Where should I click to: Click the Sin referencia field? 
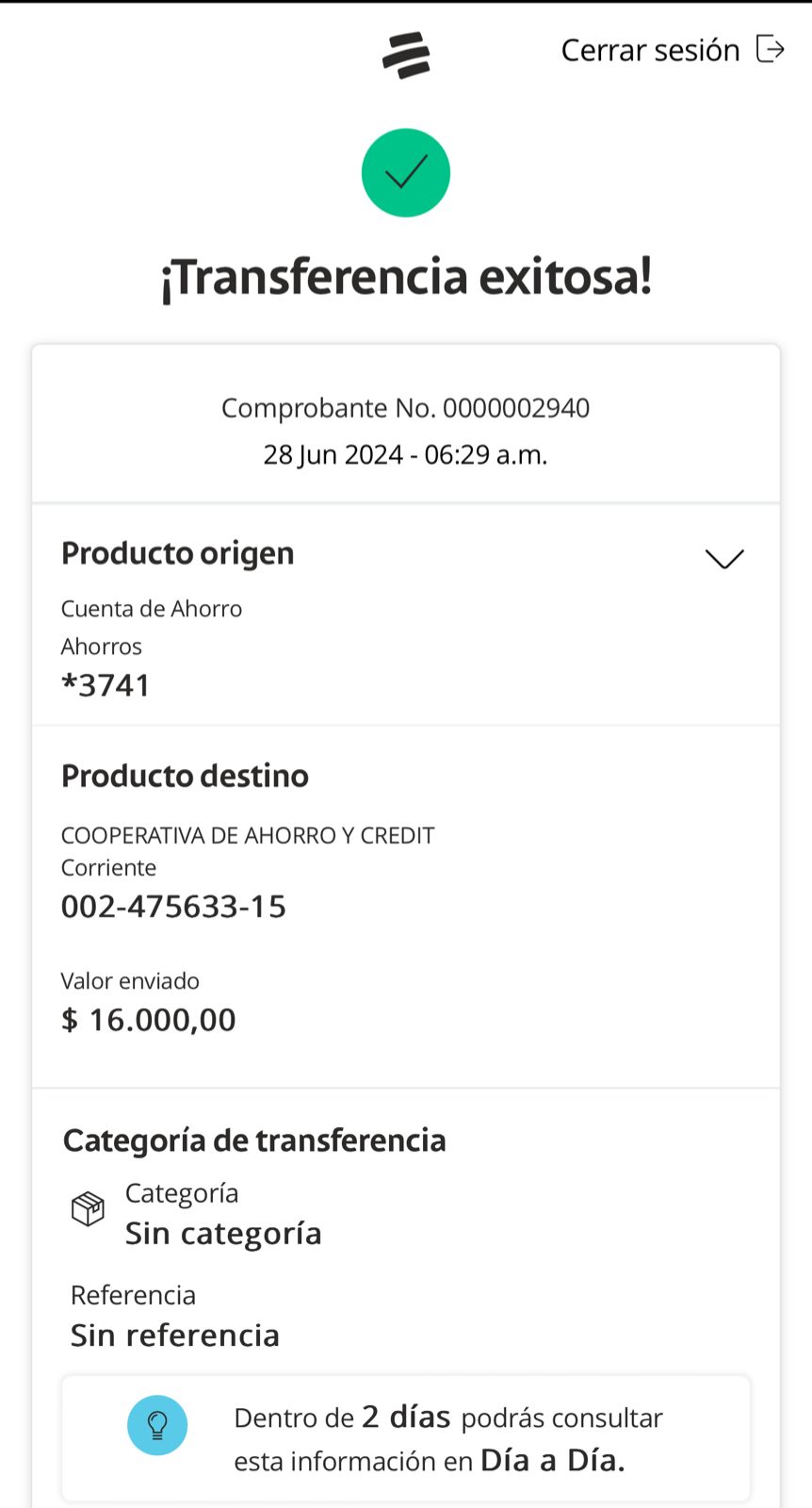click(x=175, y=1336)
